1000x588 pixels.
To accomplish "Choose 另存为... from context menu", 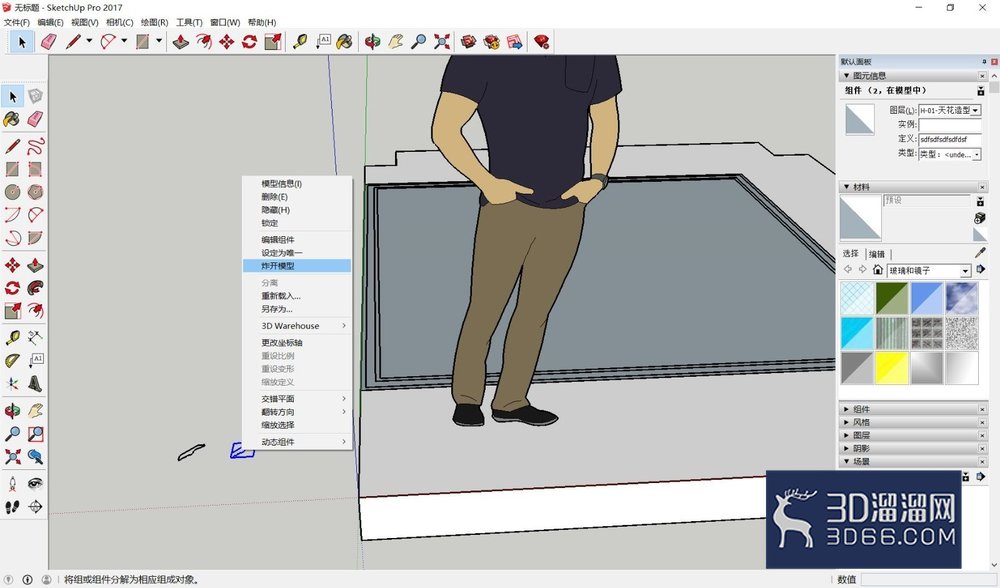I will (x=297, y=309).
